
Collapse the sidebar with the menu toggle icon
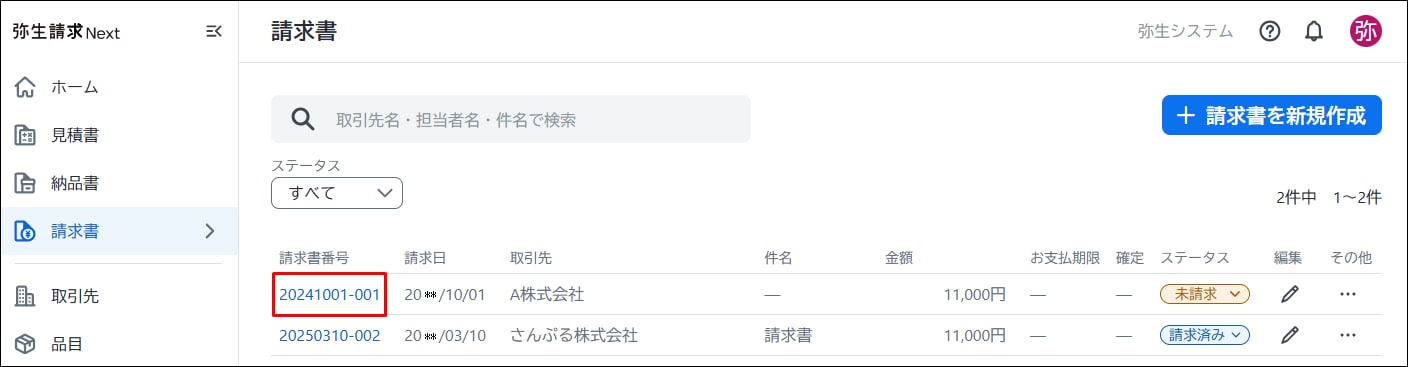[213, 31]
